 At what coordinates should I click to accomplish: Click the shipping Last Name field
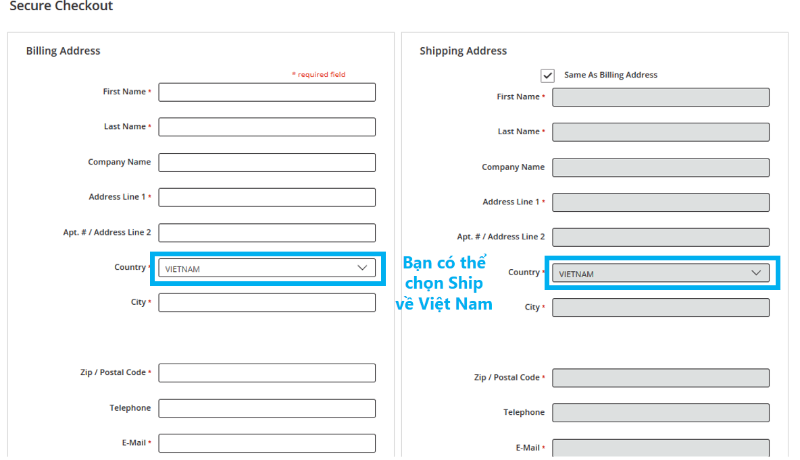[660, 132]
